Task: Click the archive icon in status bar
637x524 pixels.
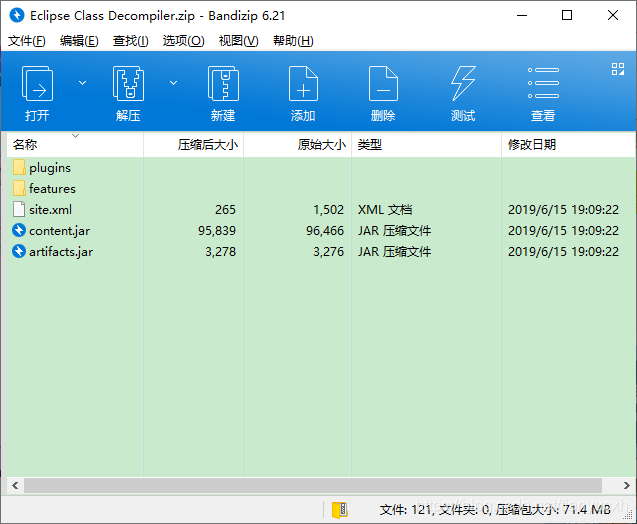Action: click(340, 510)
